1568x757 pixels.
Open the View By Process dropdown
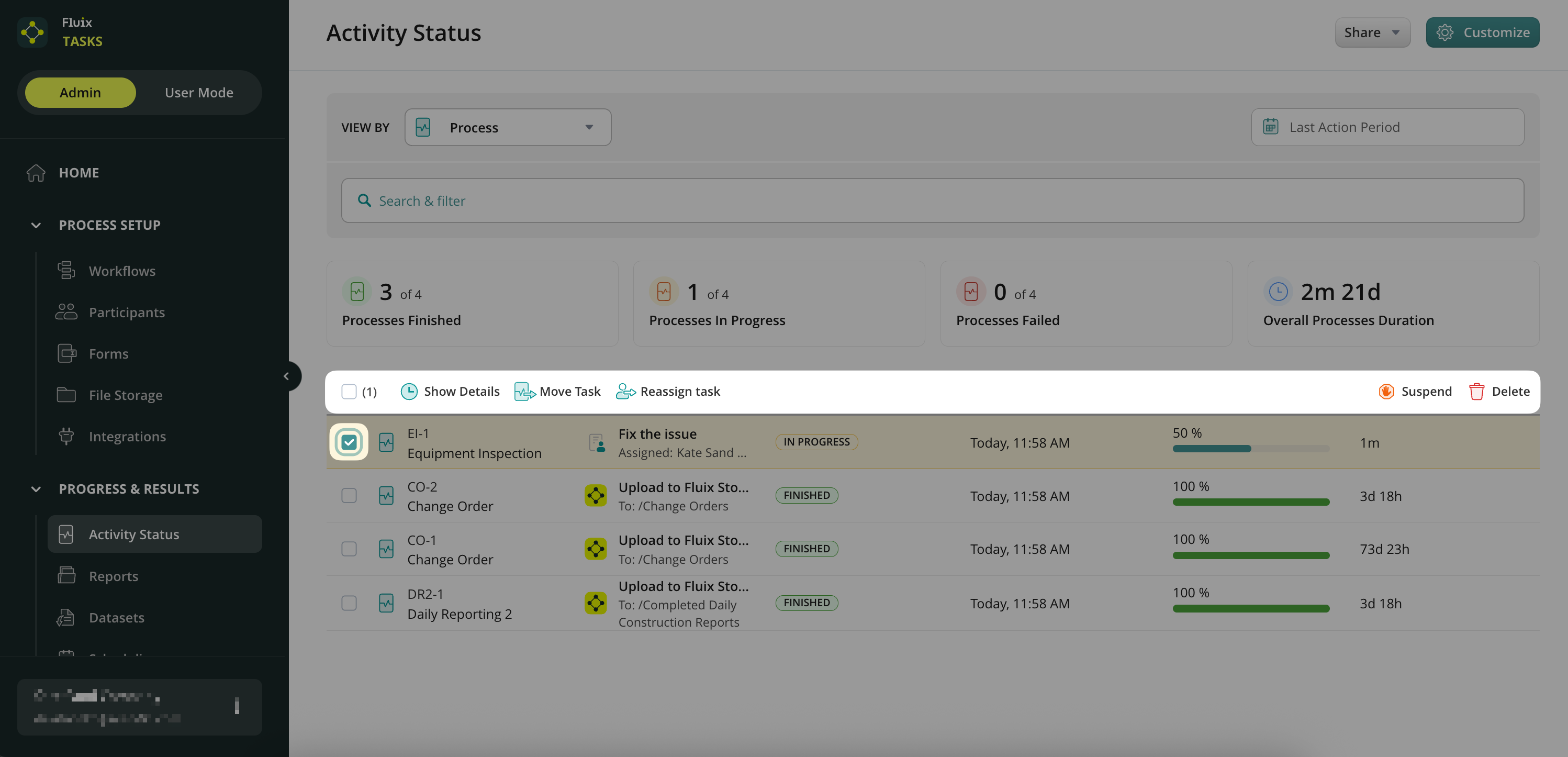508,127
